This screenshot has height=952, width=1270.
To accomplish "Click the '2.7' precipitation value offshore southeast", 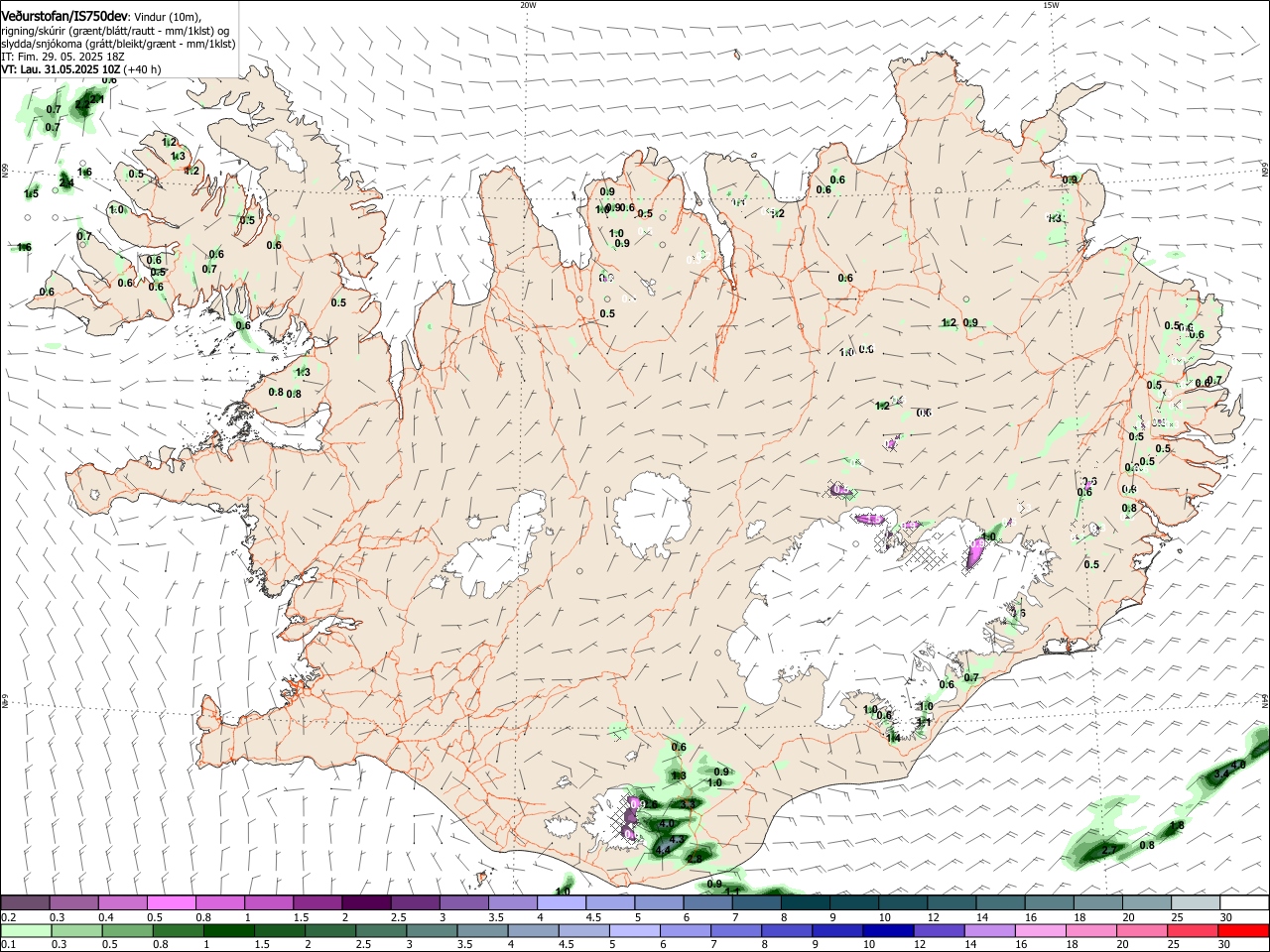I will [x=1109, y=851].
